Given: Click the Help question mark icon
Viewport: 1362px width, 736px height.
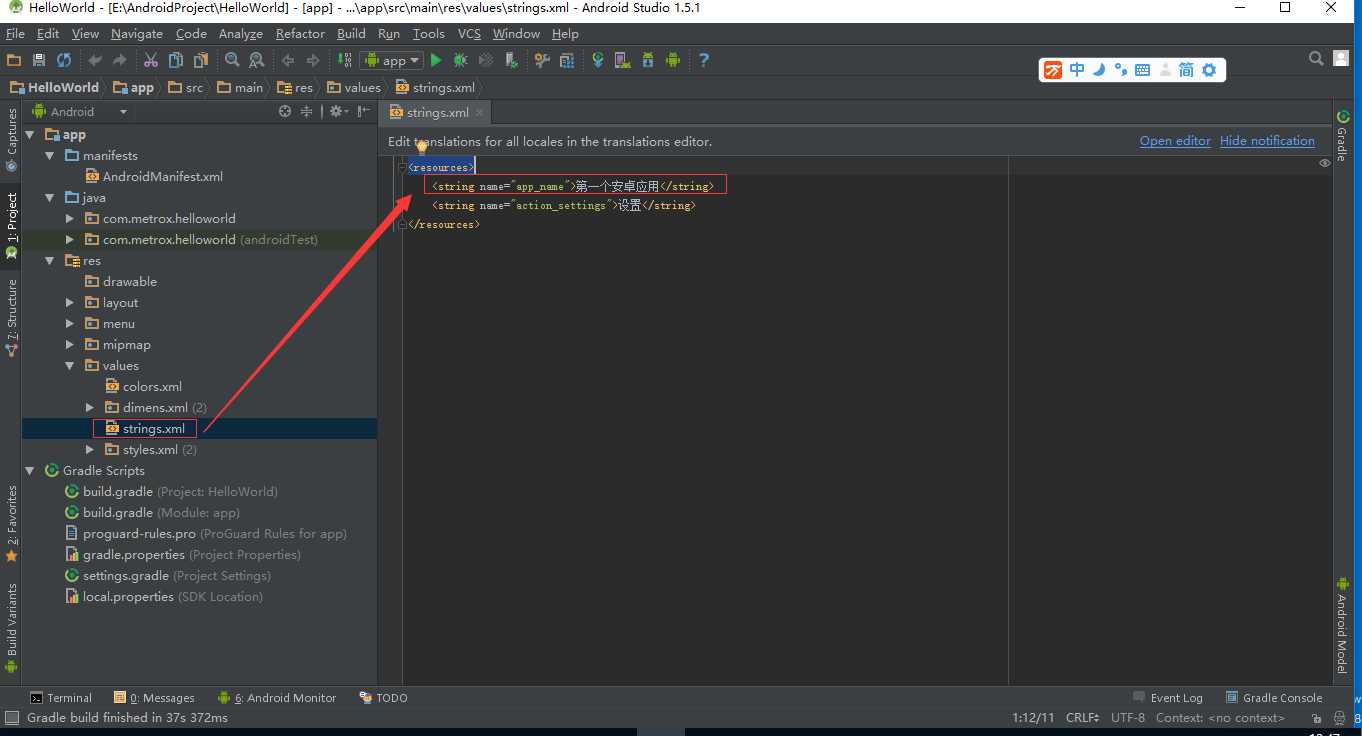Looking at the screenshot, I should [x=704, y=60].
